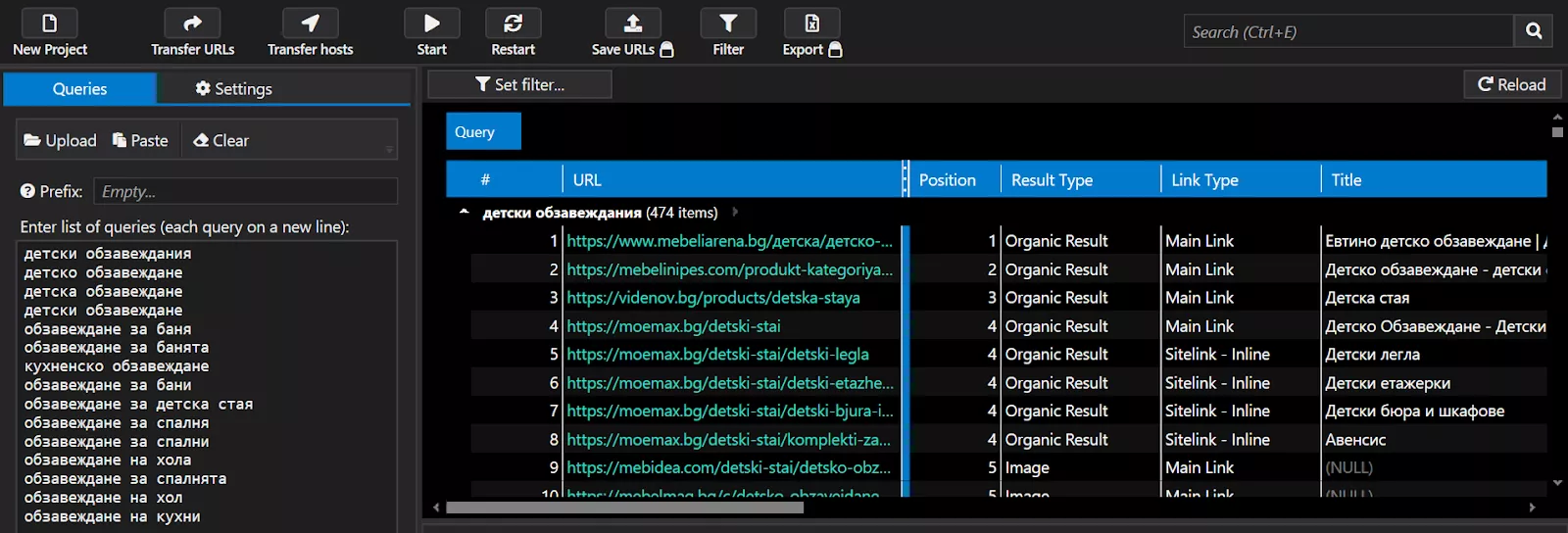Open mebelinipes.com URL in row 2
This screenshot has height=533, width=1568.
coord(729,269)
